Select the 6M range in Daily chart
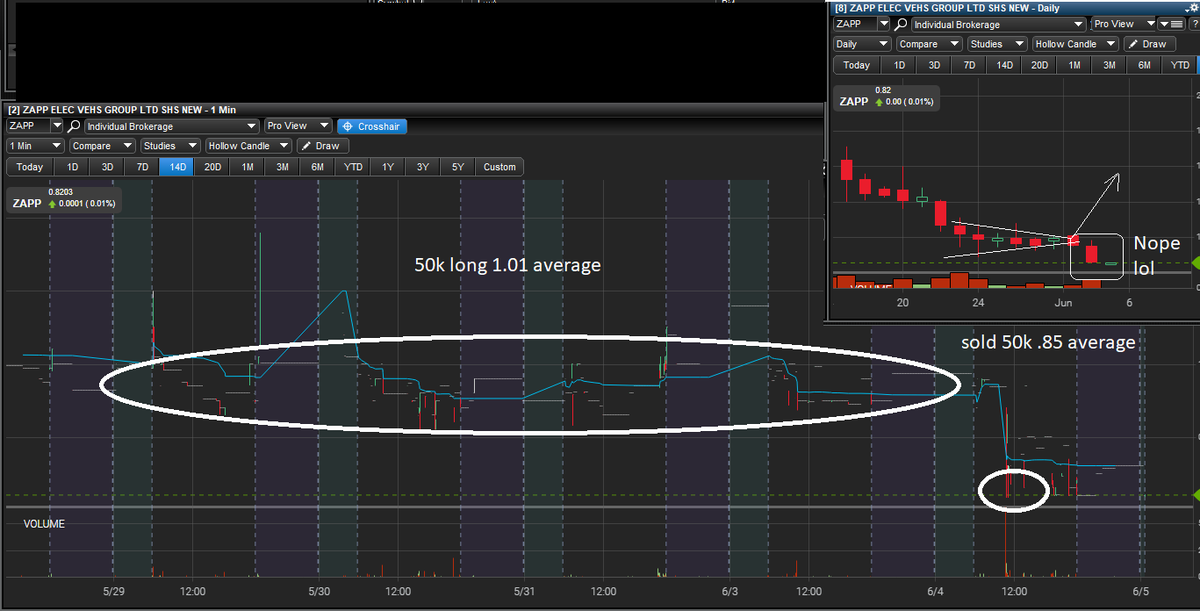 (1144, 65)
